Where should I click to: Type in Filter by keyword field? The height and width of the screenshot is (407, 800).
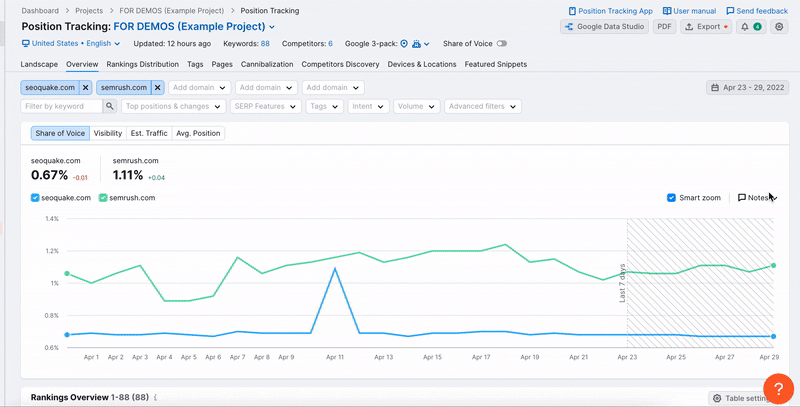pos(60,106)
